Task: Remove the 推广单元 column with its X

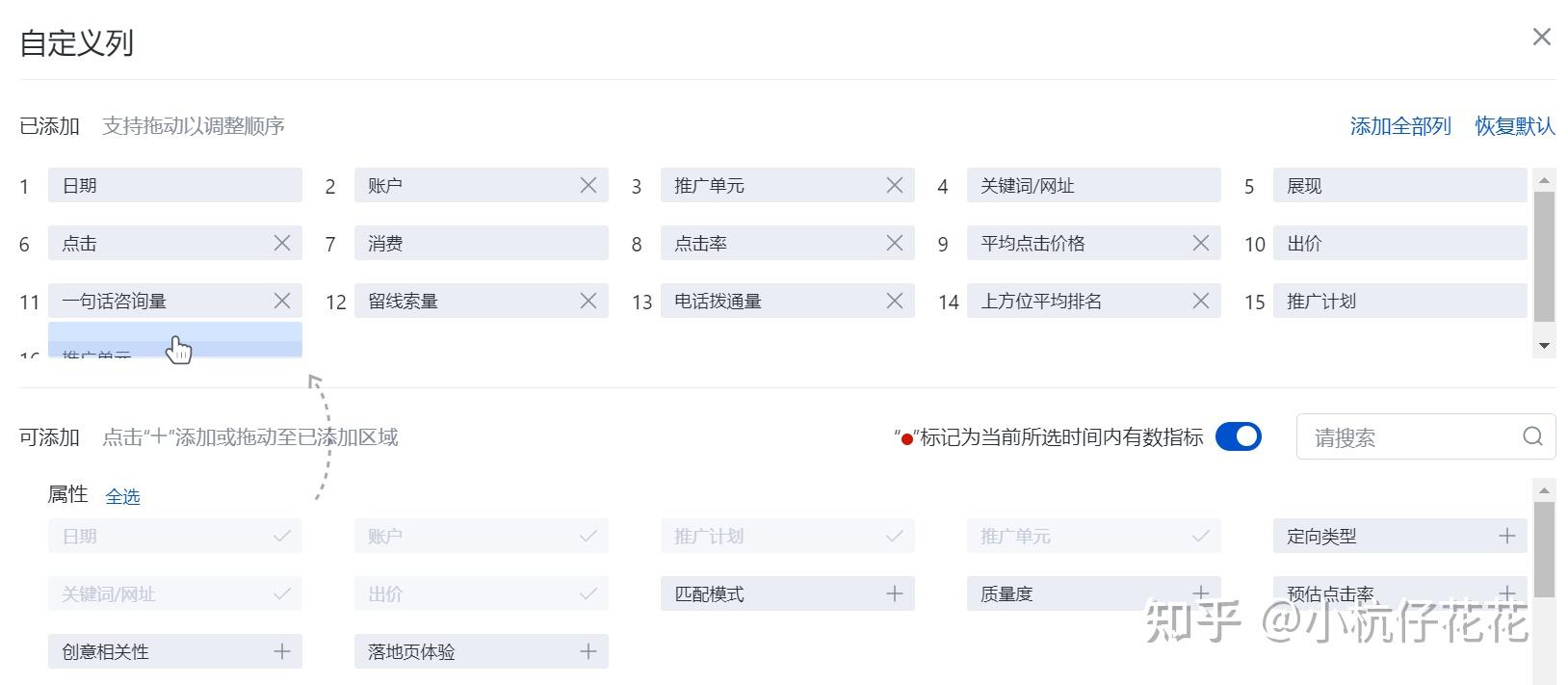Action: pos(894,185)
